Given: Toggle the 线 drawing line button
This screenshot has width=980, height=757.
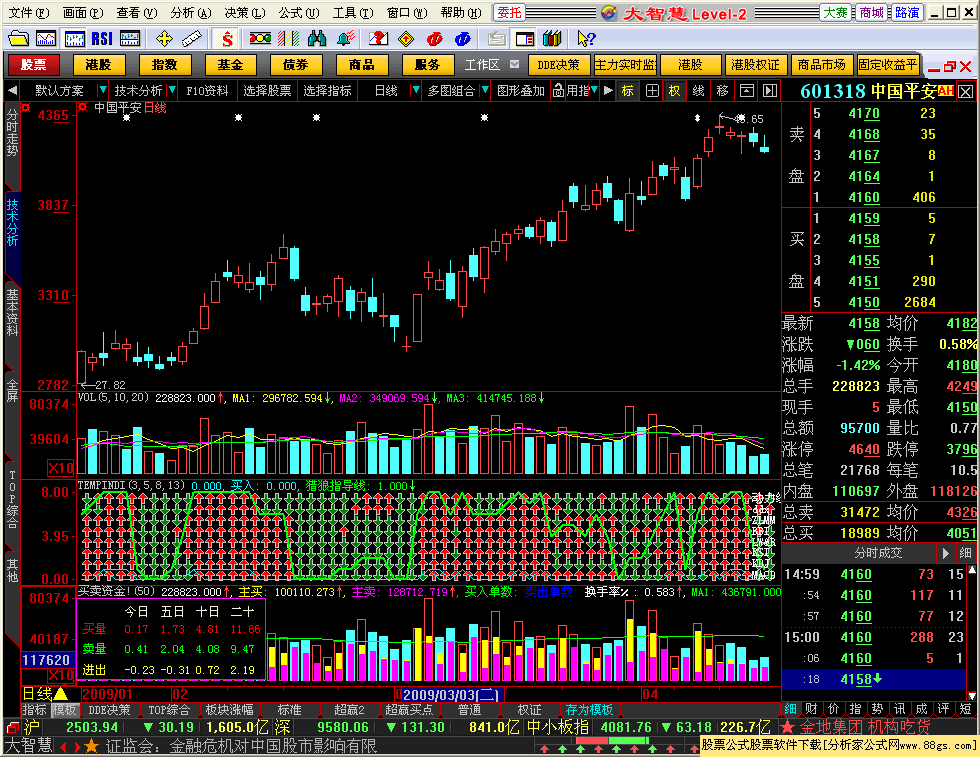Looking at the screenshot, I should tap(698, 91).
